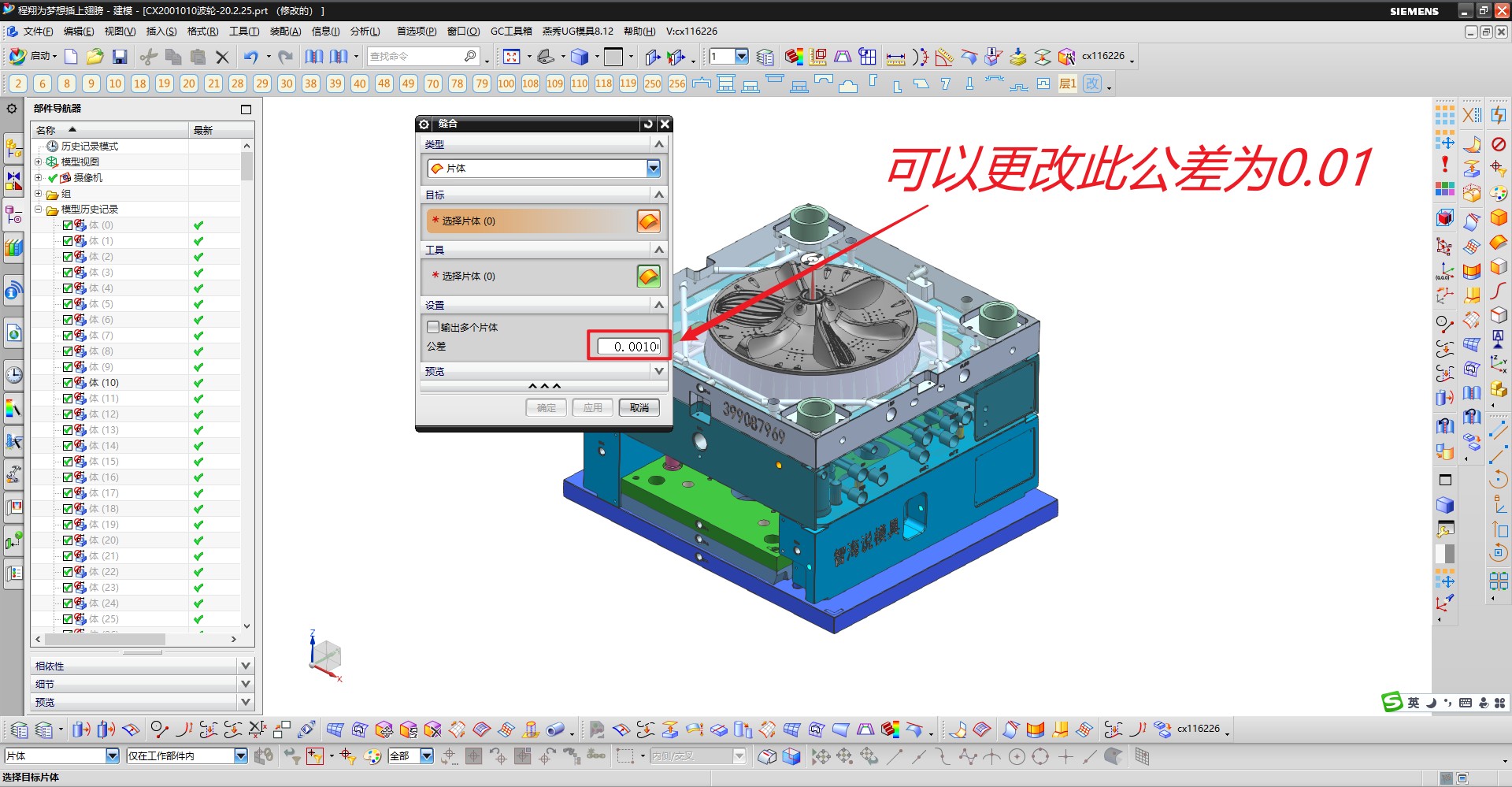Enable the output multiple sheets checkbox
Screen dimensions: 1512x787
[432, 327]
